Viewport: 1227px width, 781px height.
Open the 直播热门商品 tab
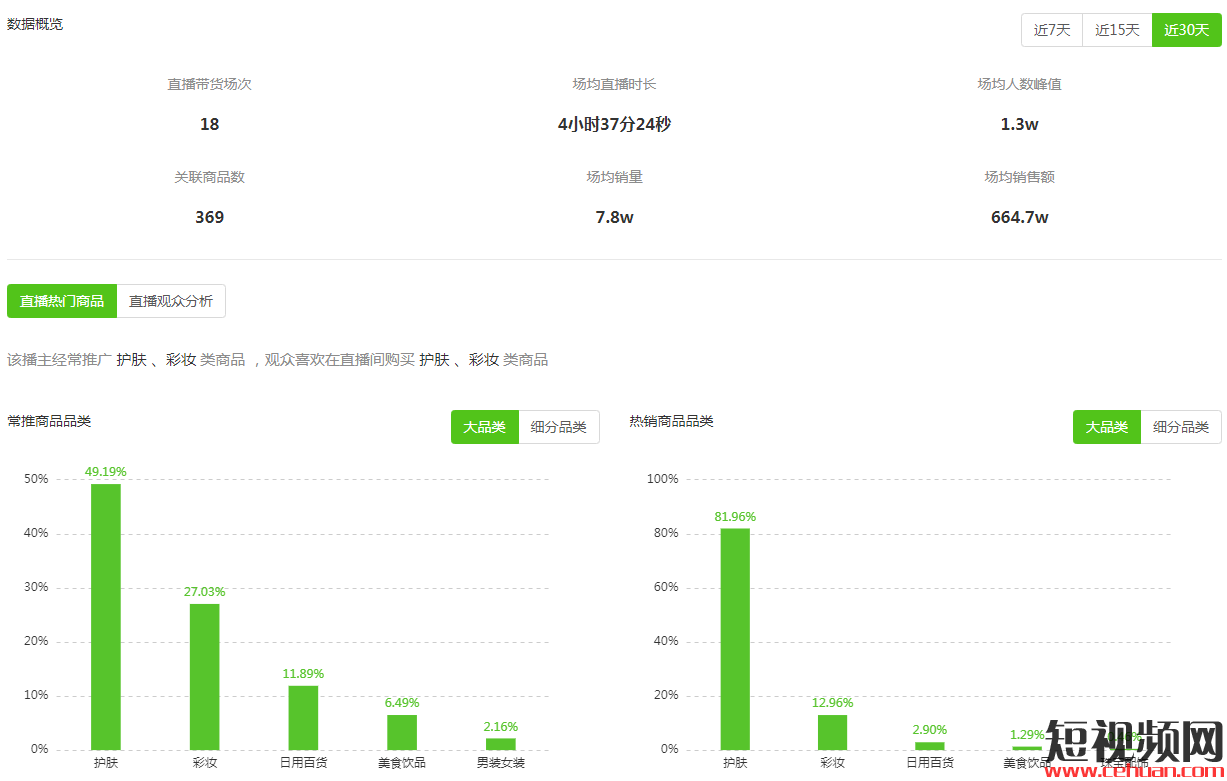coord(62,301)
